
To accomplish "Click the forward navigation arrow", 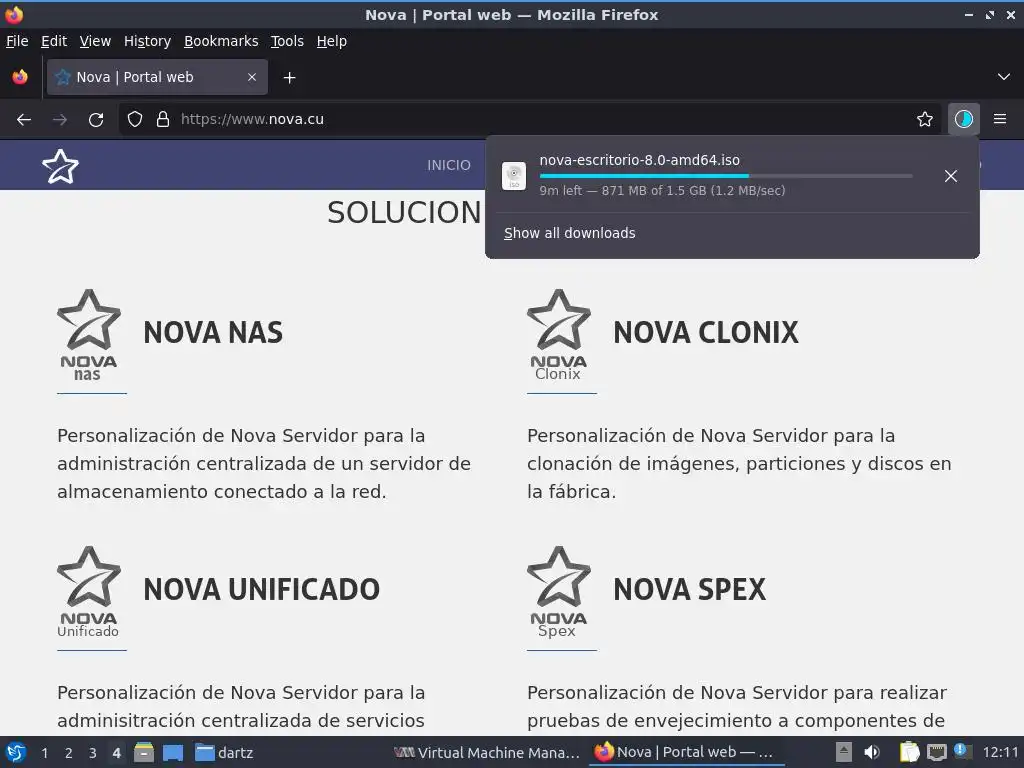I will tap(60, 120).
